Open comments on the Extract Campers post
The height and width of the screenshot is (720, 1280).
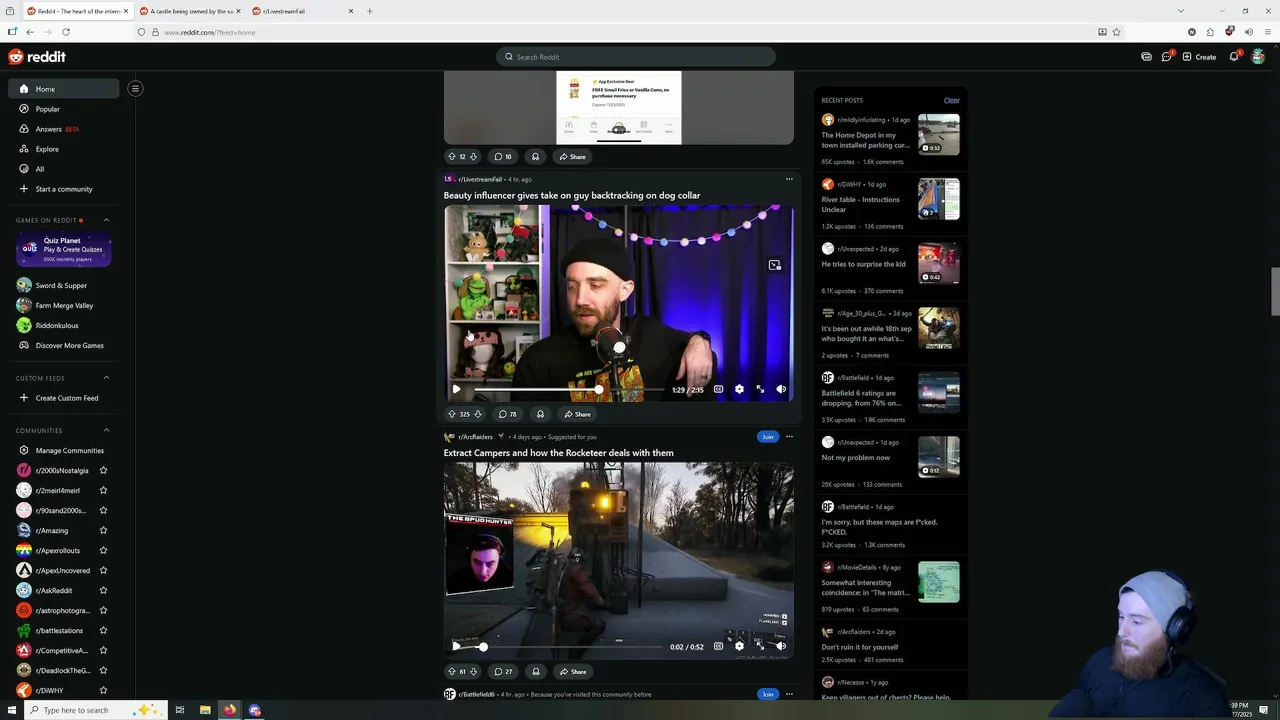[x=503, y=671]
